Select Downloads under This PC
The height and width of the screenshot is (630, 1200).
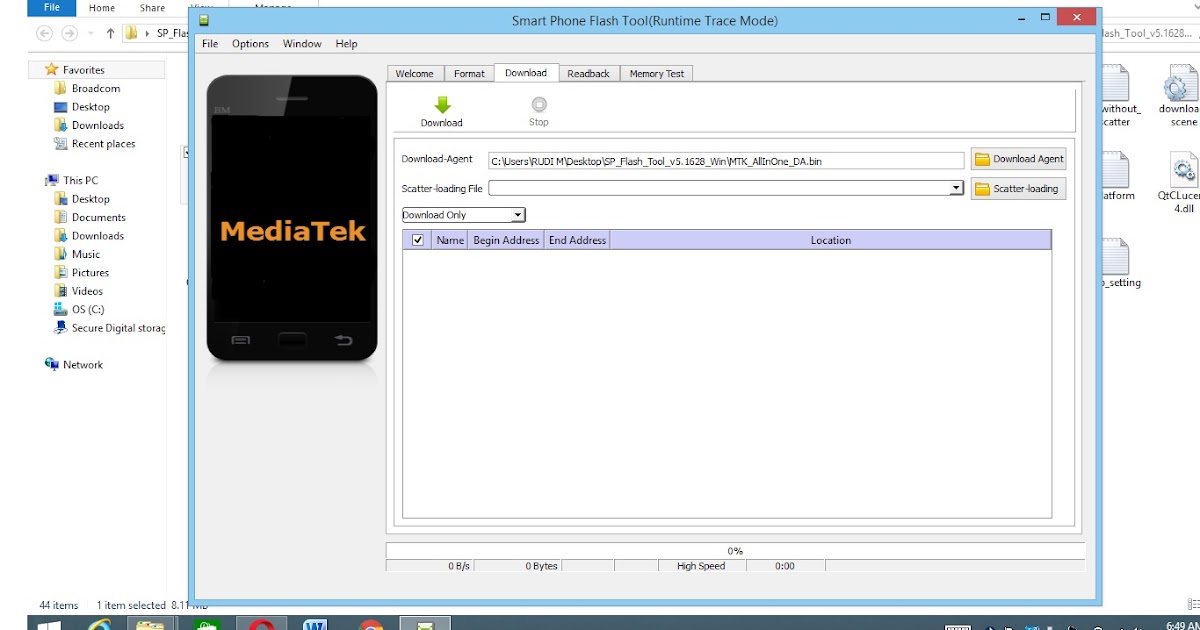(x=98, y=236)
